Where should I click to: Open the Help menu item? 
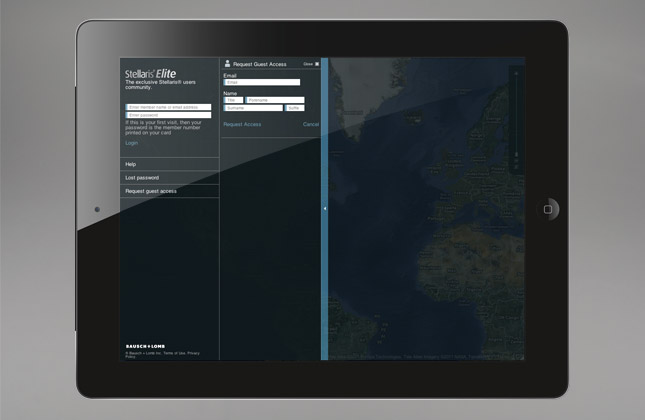tap(169, 164)
